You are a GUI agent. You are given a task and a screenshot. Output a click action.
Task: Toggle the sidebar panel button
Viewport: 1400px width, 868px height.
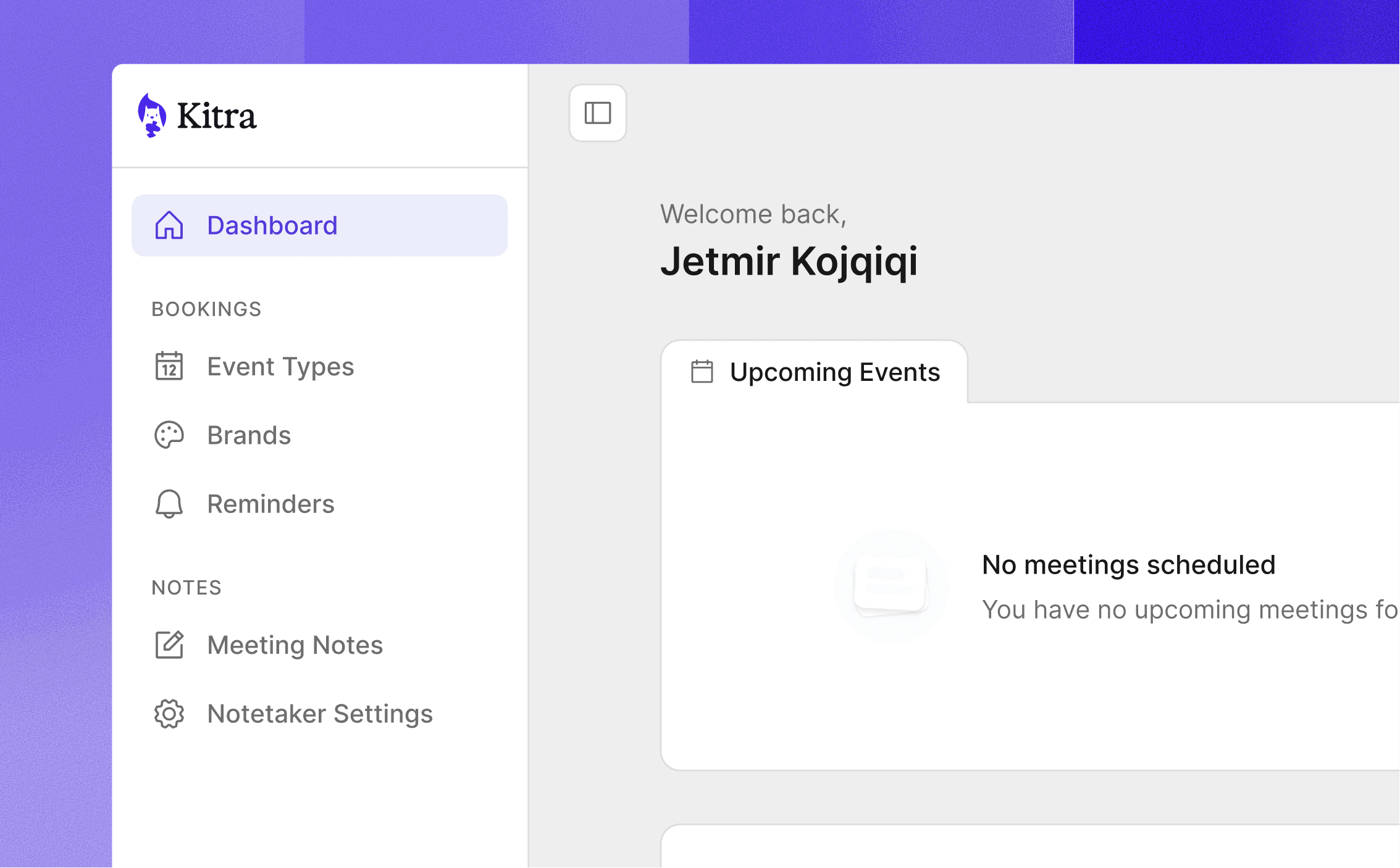[x=597, y=113]
